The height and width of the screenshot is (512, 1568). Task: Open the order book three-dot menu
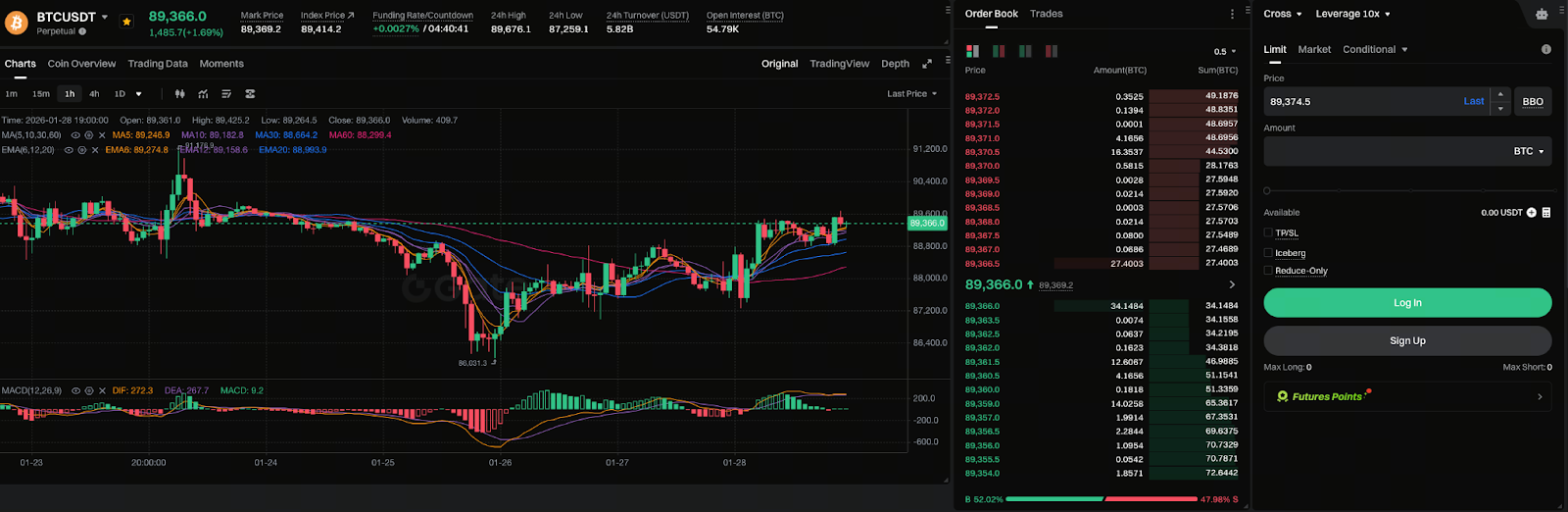(1232, 14)
